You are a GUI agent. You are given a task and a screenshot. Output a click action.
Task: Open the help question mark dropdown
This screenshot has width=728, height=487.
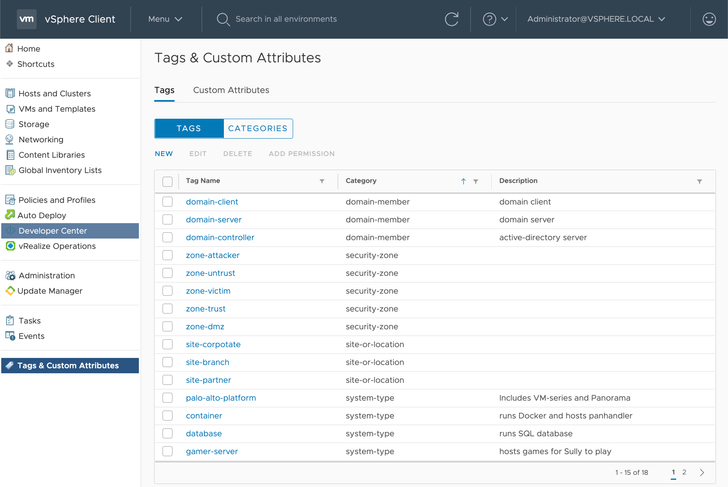click(x=495, y=19)
